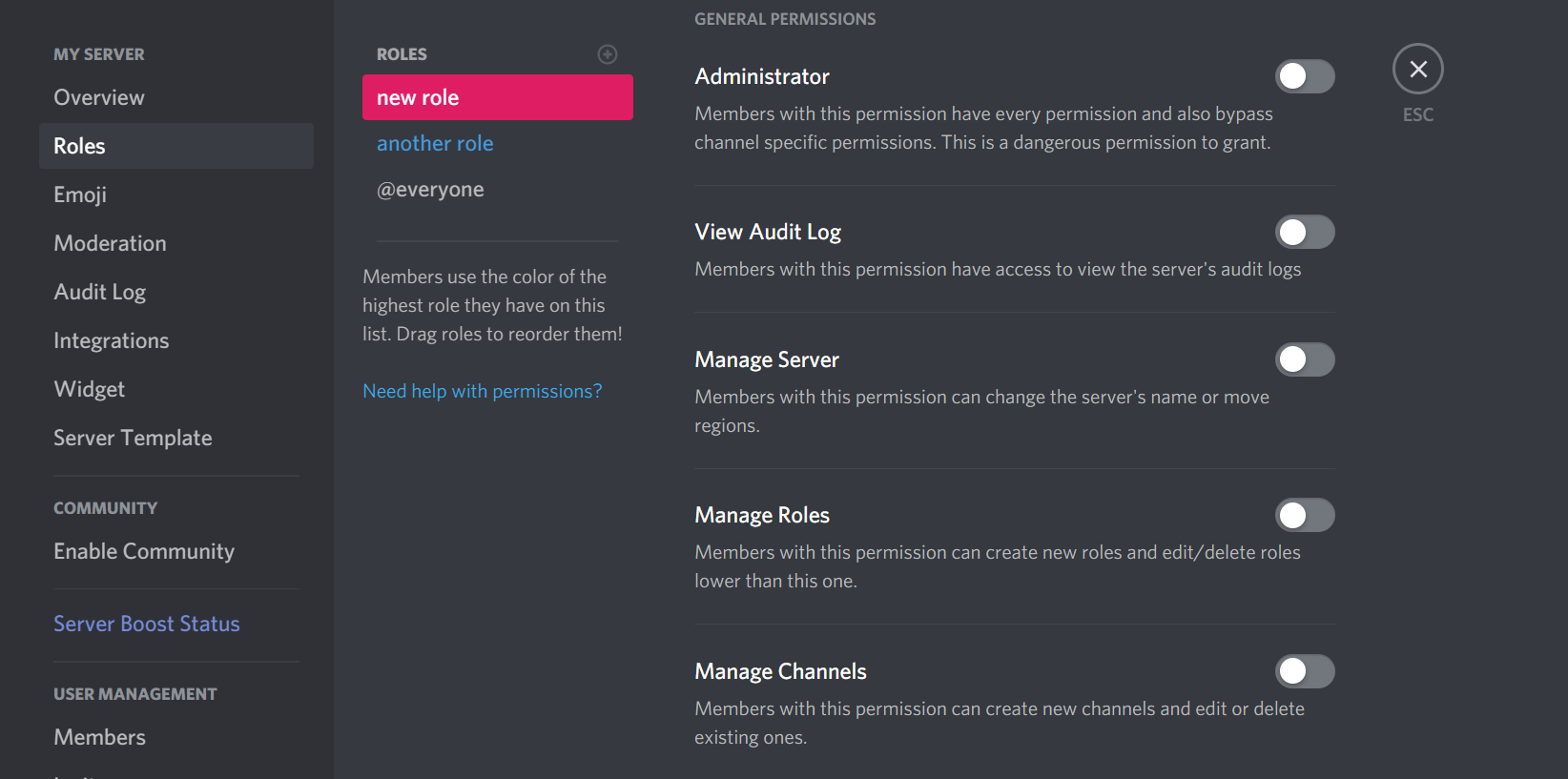
Task: Open the Overview settings page
Action: (99, 96)
